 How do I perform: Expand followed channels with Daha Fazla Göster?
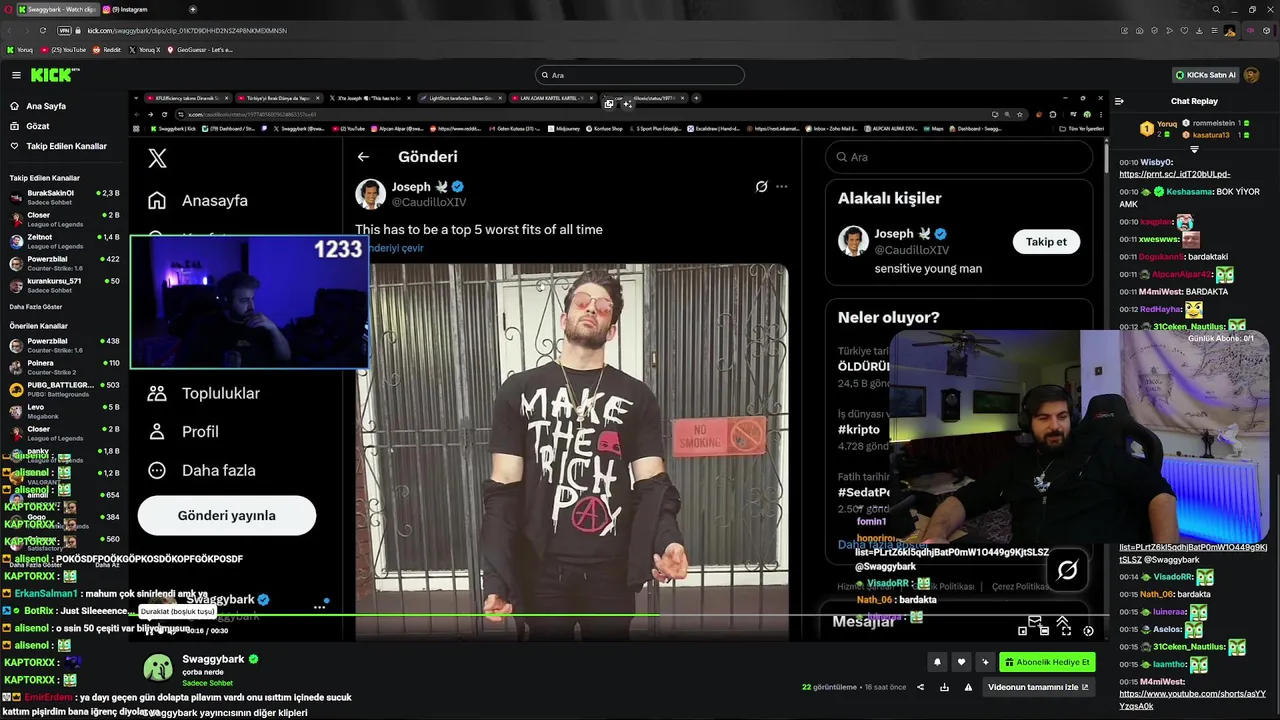click(36, 306)
